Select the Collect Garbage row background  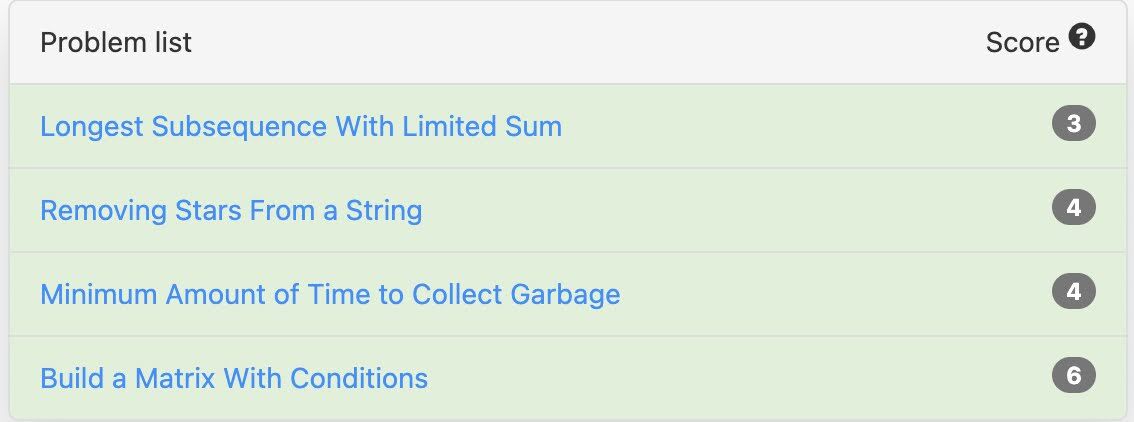(x=567, y=294)
